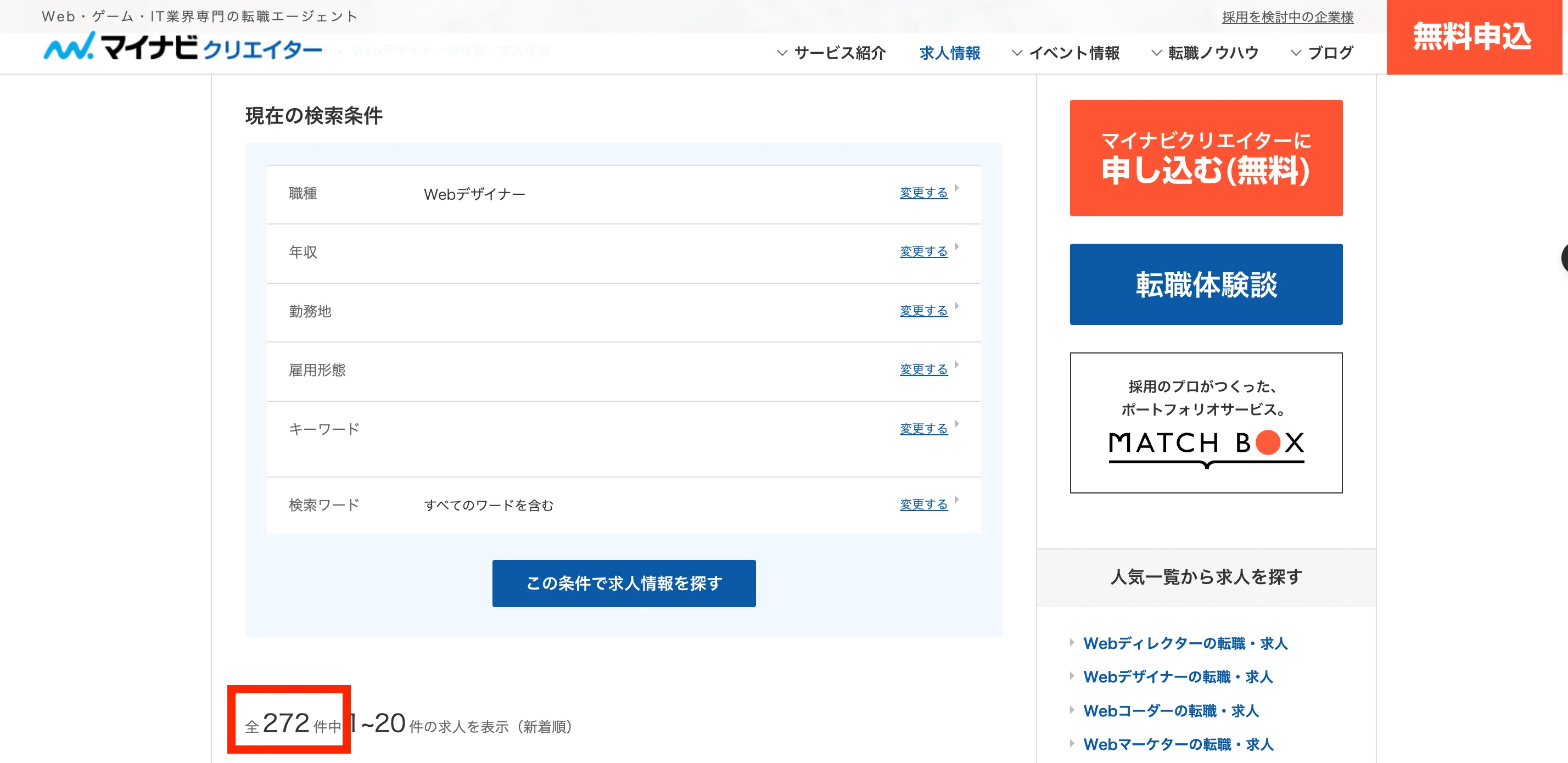Click the orange 申し込む(無料) banner
This screenshot has height=763, width=1568.
(x=1205, y=158)
